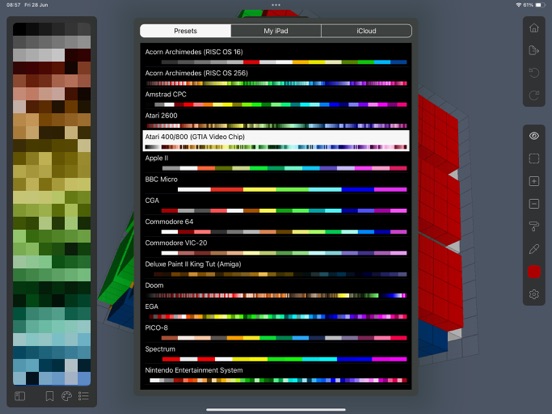The height and width of the screenshot is (414, 552).
Task: Toggle the eye visibility icon
Action: [534, 136]
